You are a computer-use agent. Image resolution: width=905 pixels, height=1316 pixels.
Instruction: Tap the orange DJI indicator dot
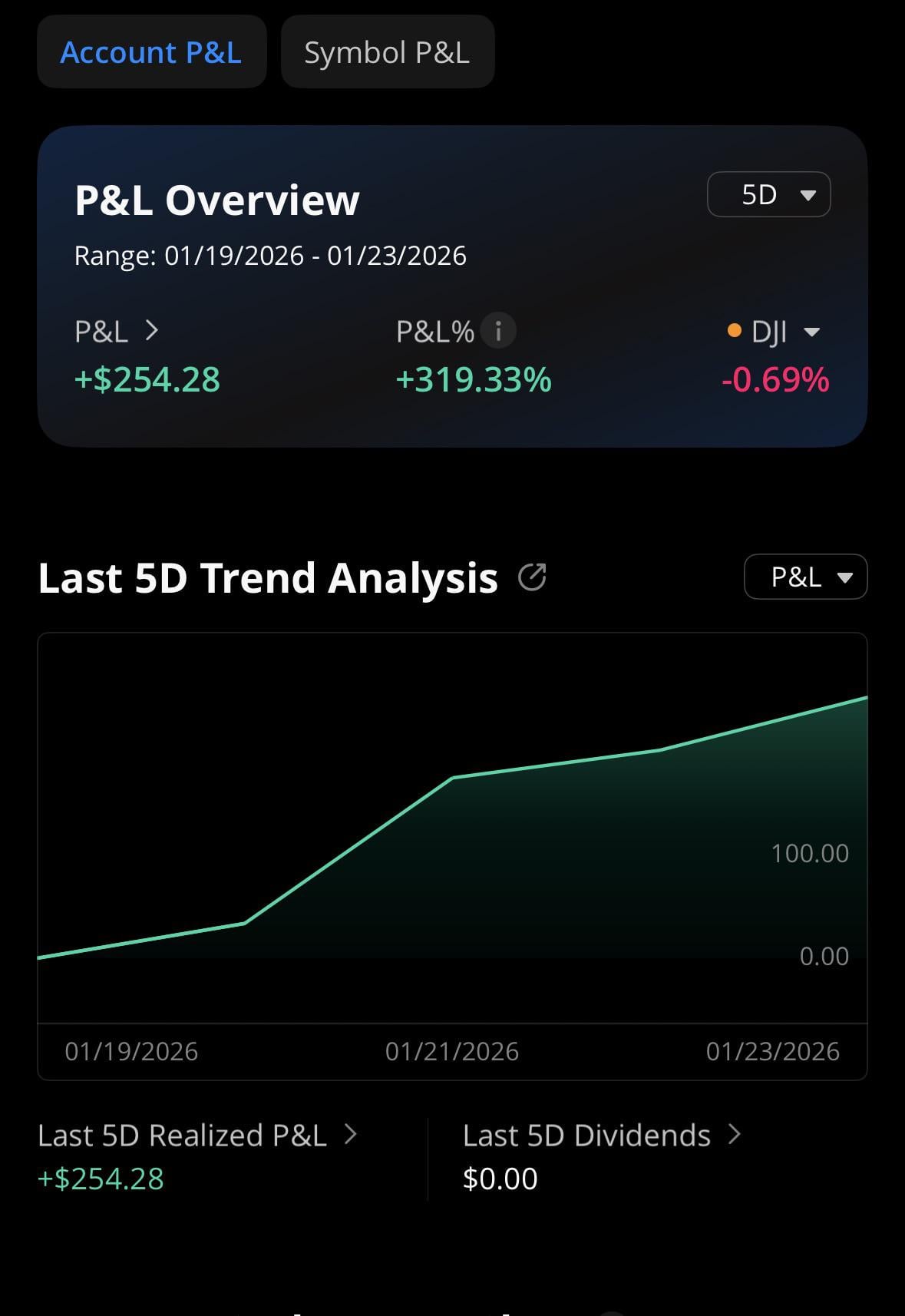(734, 331)
